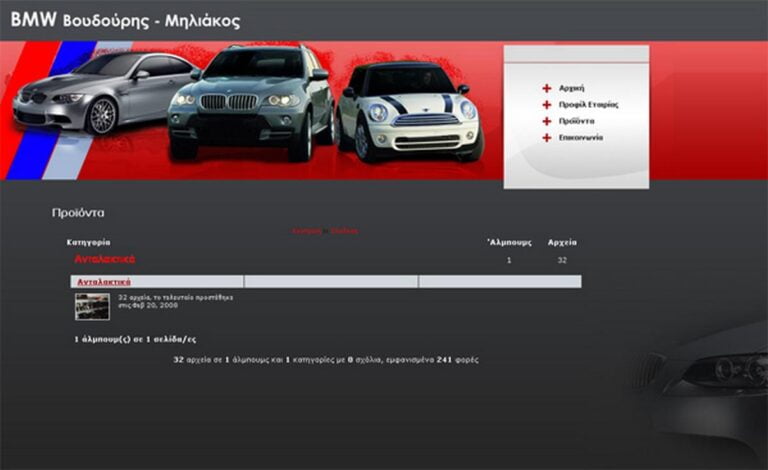Image resolution: width=768 pixels, height=470 pixels.
Task: Click the BMW Βουδούρης - Μηλιάκος site title
Action: (x=125, y=20)
